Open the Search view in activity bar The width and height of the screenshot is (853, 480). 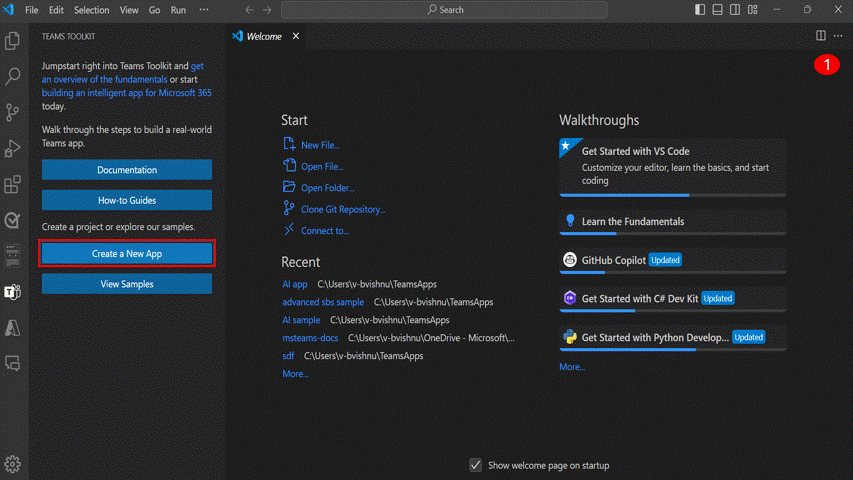[x=13, y=76]
